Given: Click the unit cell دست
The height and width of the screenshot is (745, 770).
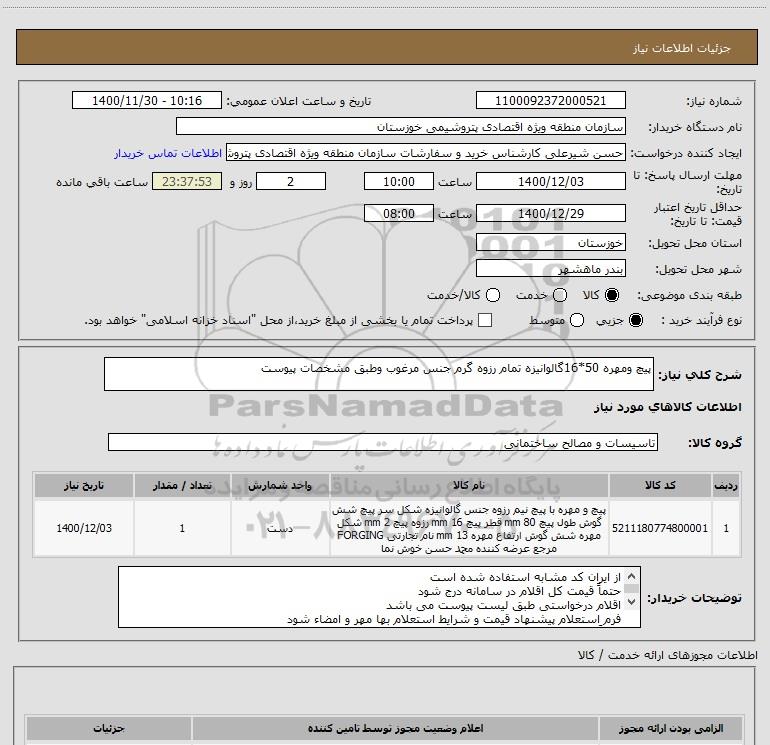Looking at the screenshot, I should pyautogui.click(x=280, y=528).
